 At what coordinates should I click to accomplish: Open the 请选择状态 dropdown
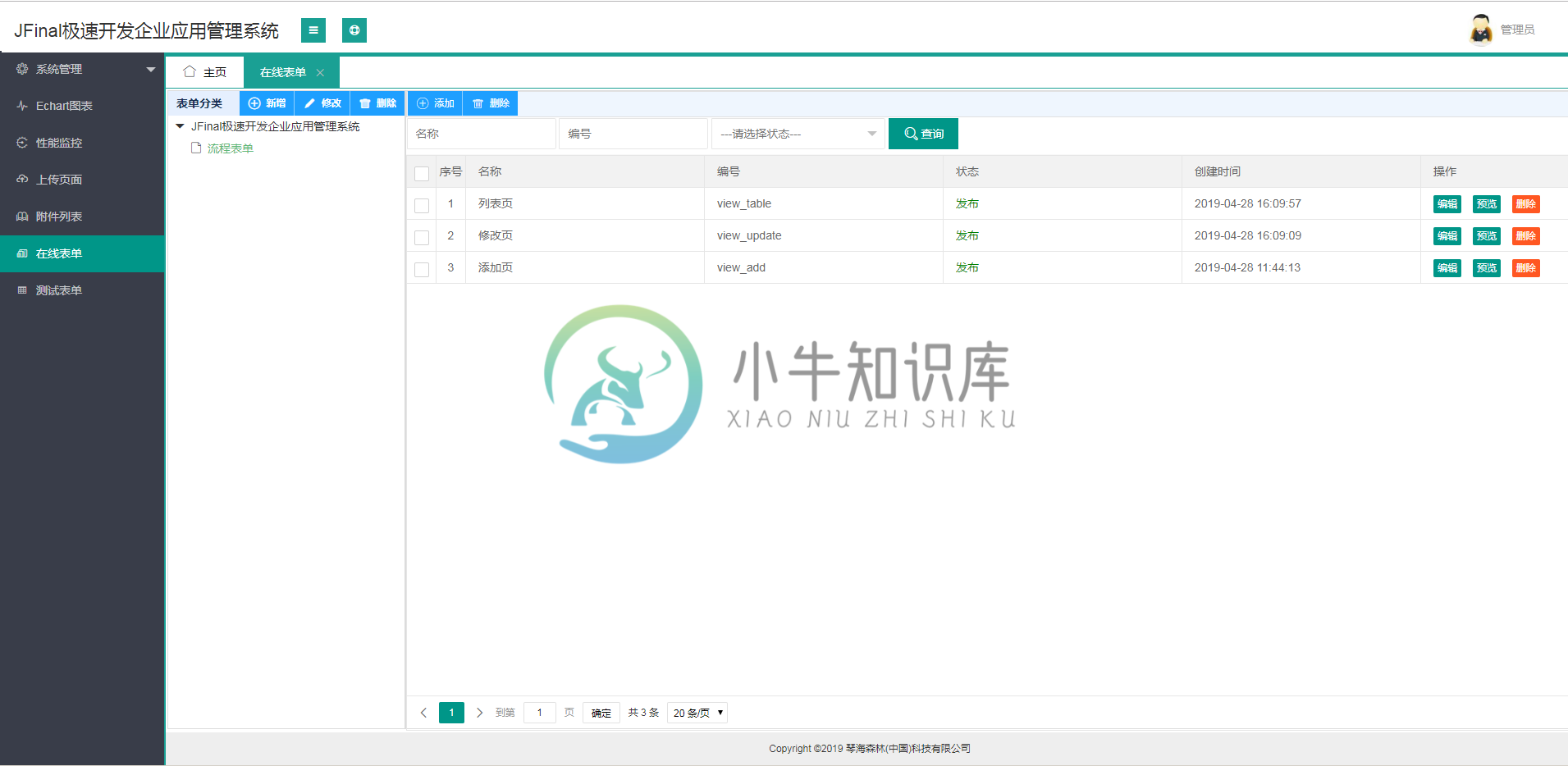798,134
